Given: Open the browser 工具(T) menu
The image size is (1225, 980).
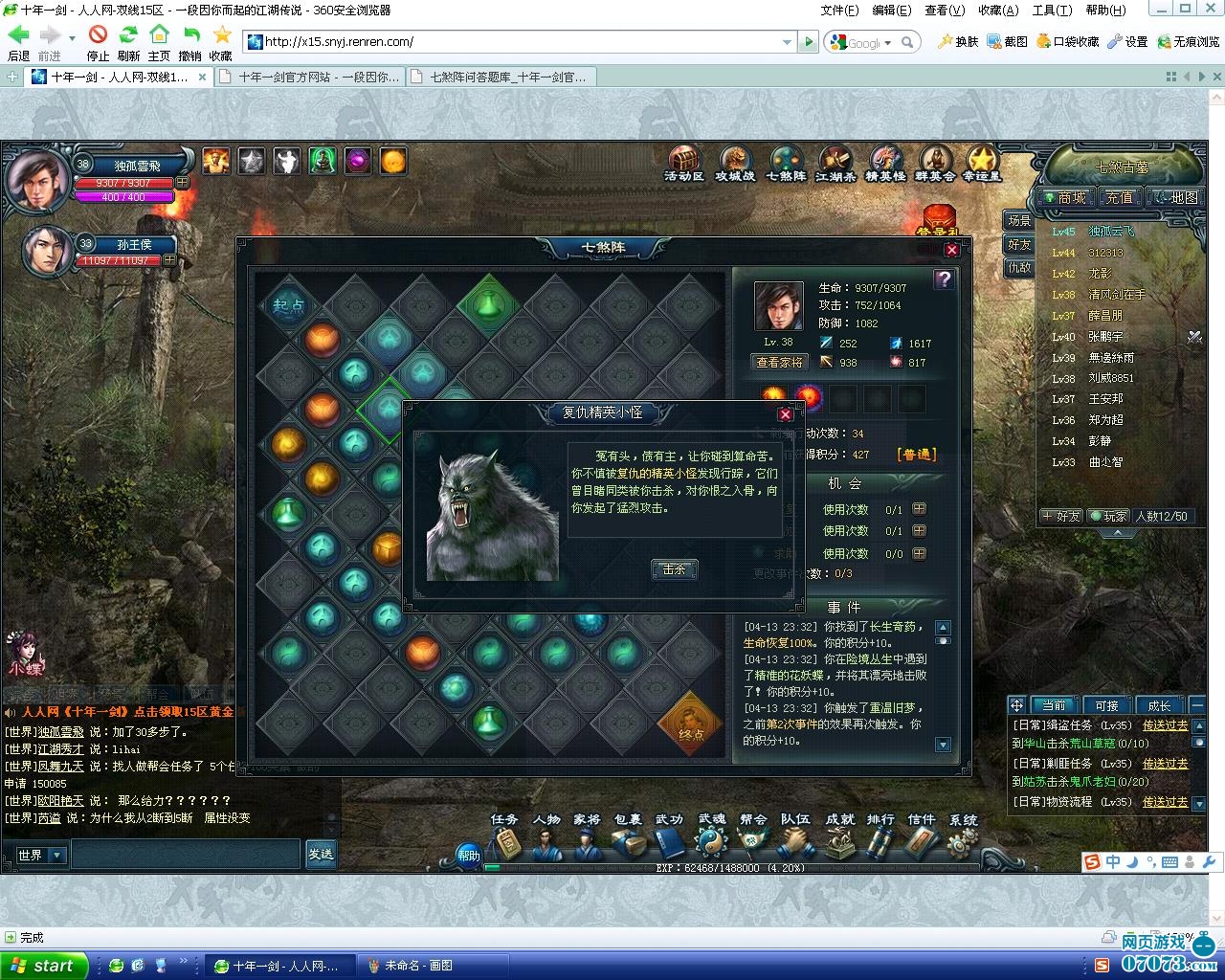Looking at the screenshot, I should click(x=1052, y=10).
